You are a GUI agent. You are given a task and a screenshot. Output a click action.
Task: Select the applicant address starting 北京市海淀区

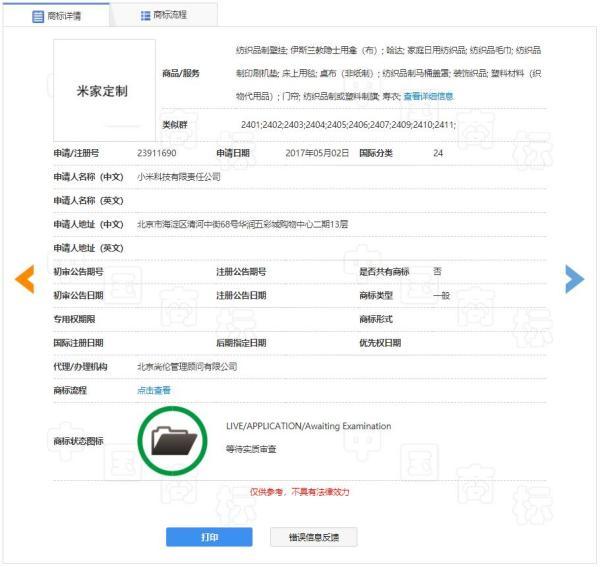pos(243,224)
